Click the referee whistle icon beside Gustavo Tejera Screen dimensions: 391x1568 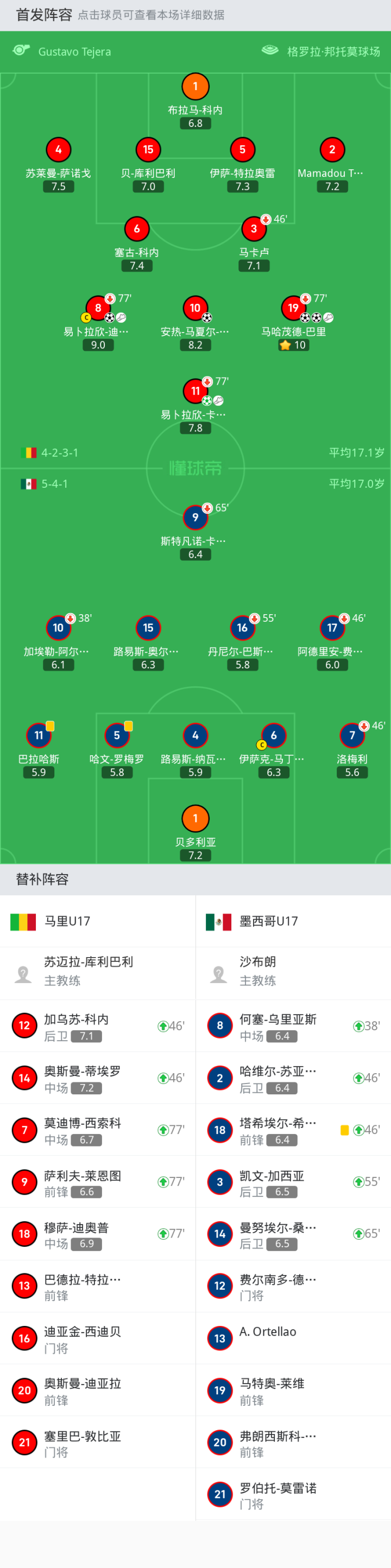click(21, 50)
